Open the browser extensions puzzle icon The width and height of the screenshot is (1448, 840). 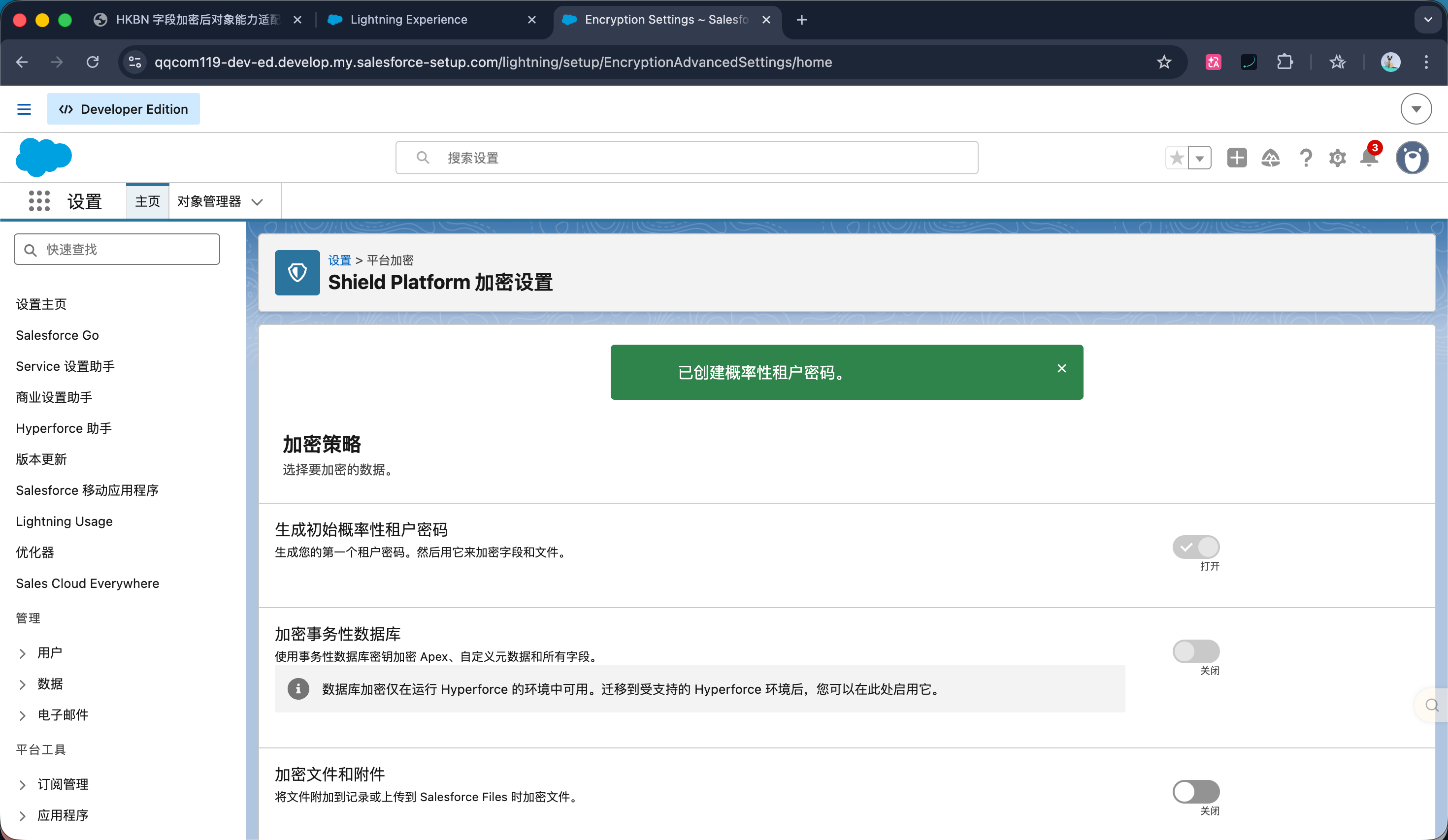click(1284, 62)
